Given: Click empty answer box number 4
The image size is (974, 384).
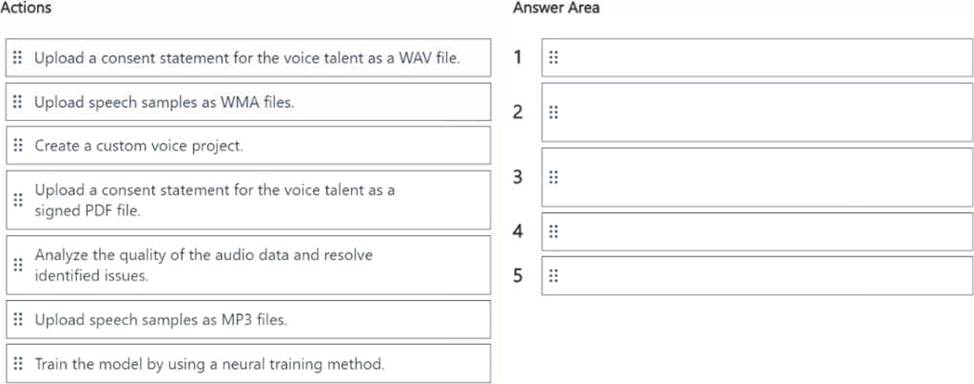Looking at the screenshot, I should click(x=757, y=232).
